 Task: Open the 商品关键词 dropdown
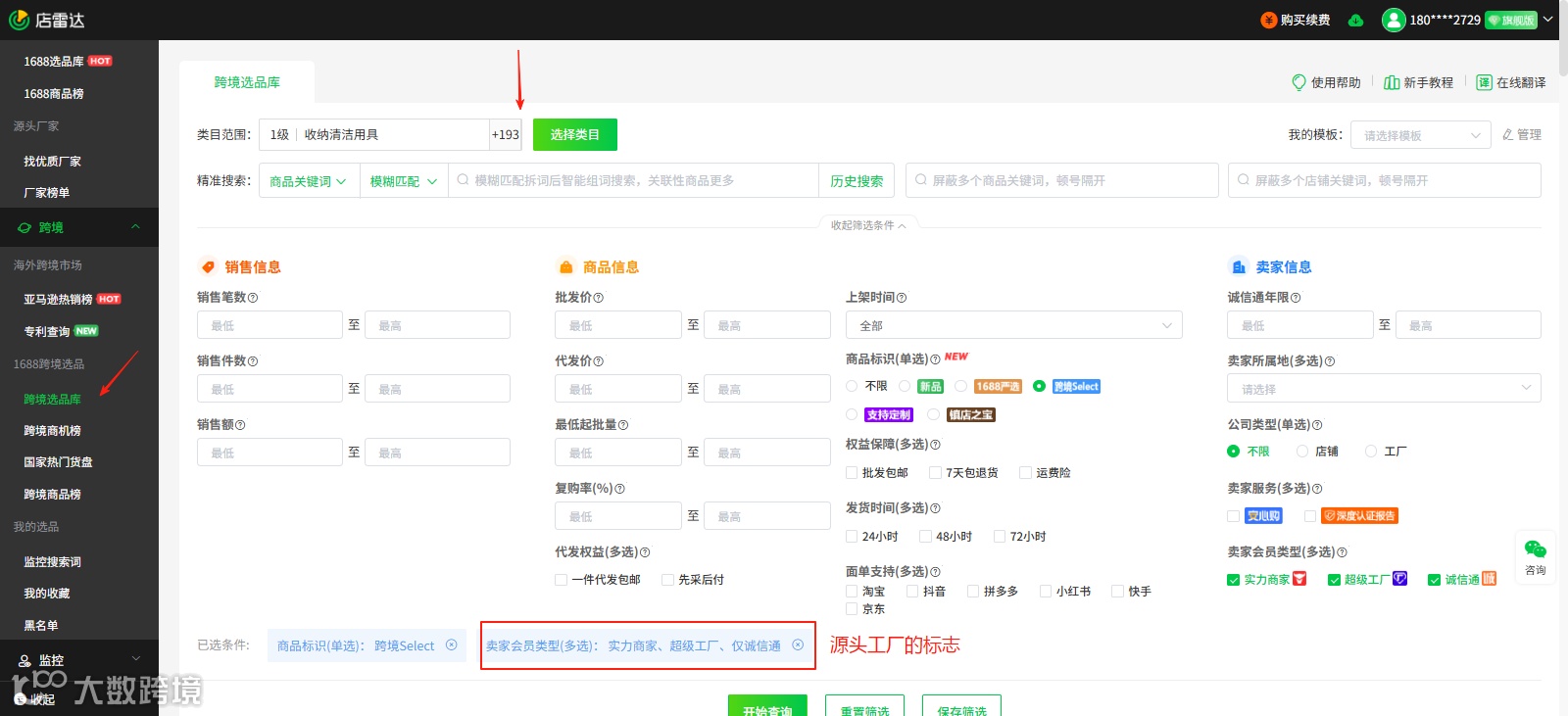coord(308,181)
